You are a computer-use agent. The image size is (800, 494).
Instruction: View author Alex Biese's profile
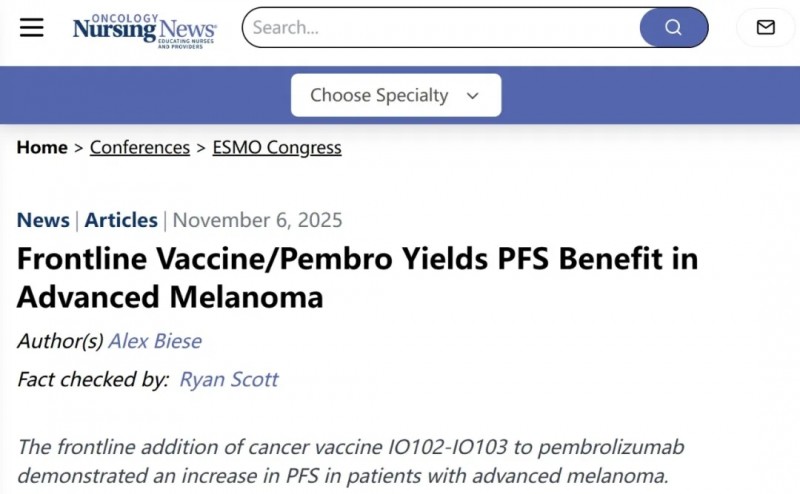[155, 341]
